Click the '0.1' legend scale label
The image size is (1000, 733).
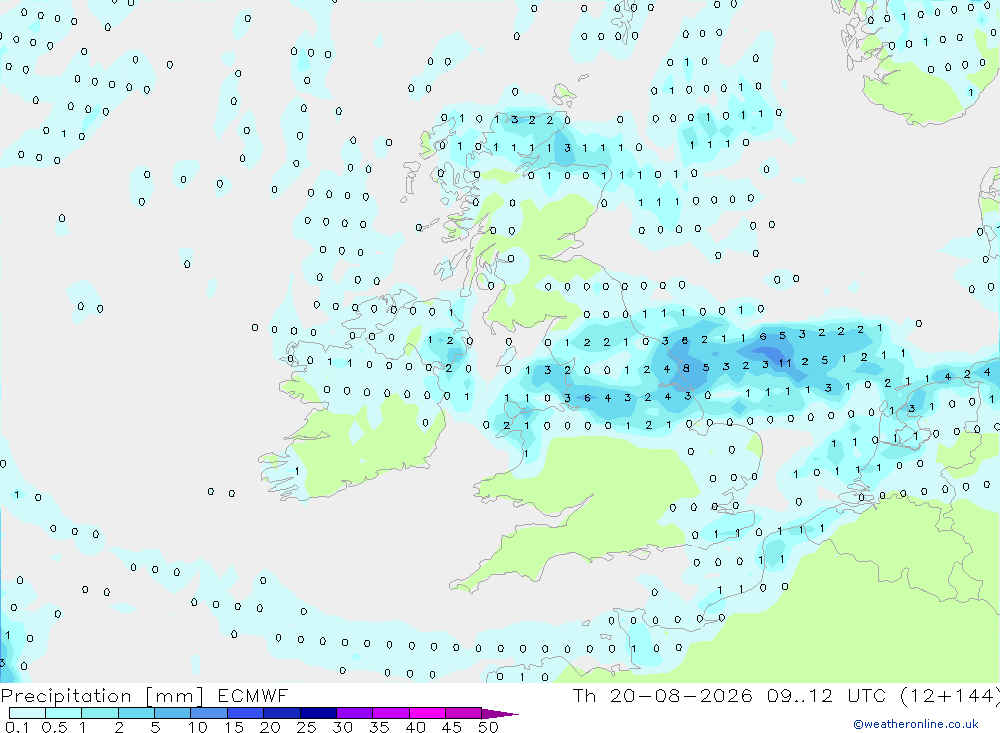pyautogui.click(x=17, y=727)
